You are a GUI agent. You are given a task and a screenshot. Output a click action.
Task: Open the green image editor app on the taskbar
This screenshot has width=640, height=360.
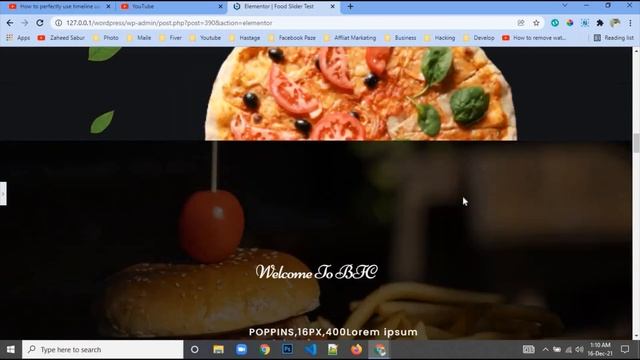click(333, 349)
